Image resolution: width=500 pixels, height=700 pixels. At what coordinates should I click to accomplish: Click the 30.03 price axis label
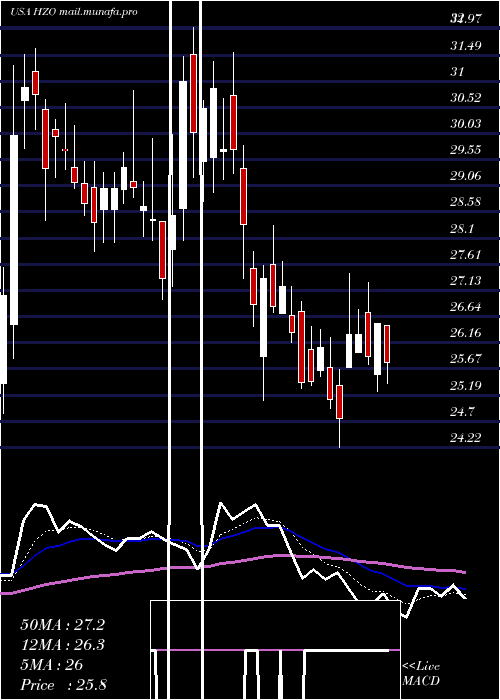click(x=466, y=124)
